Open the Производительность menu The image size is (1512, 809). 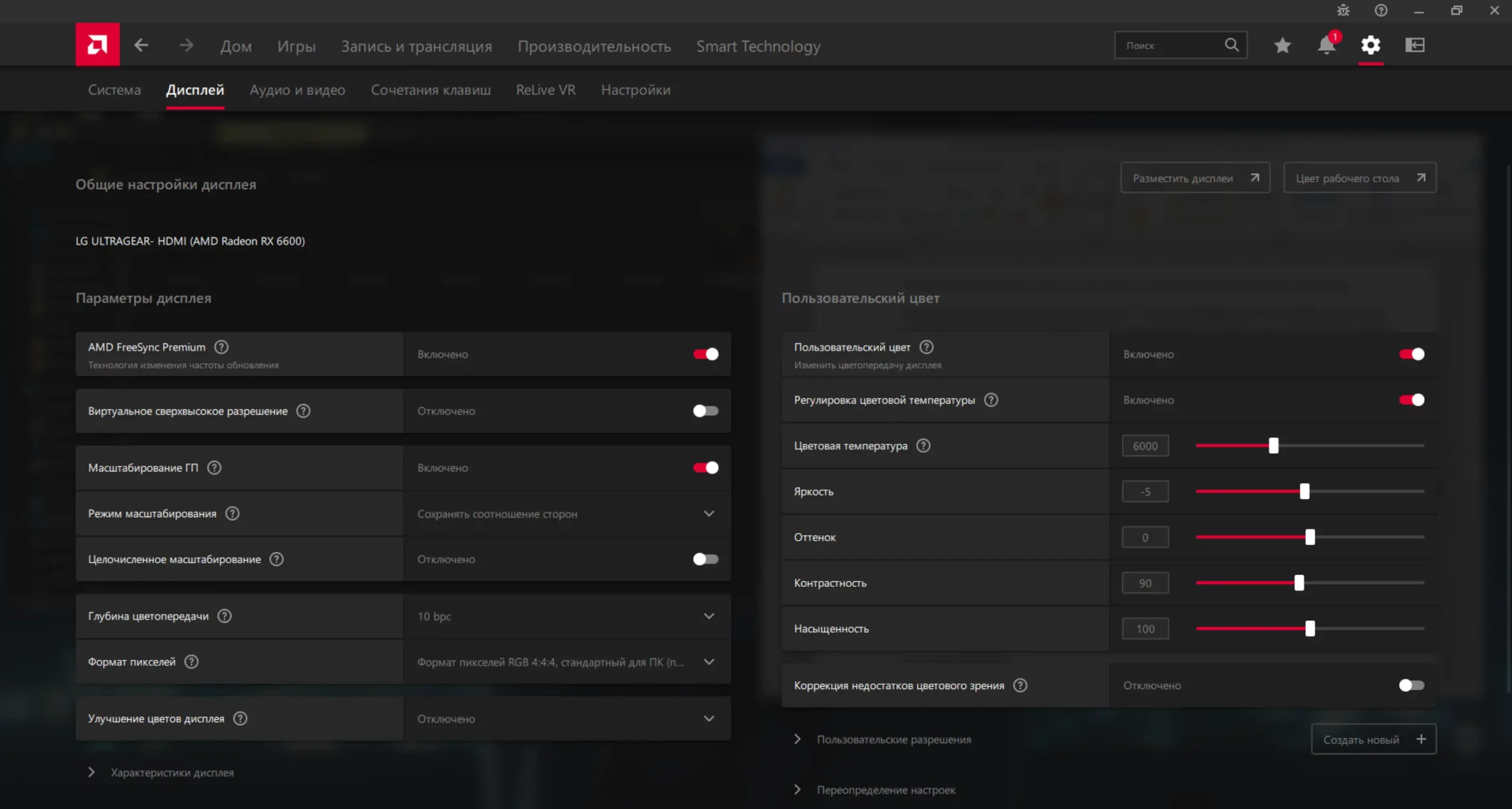(594, 46)
